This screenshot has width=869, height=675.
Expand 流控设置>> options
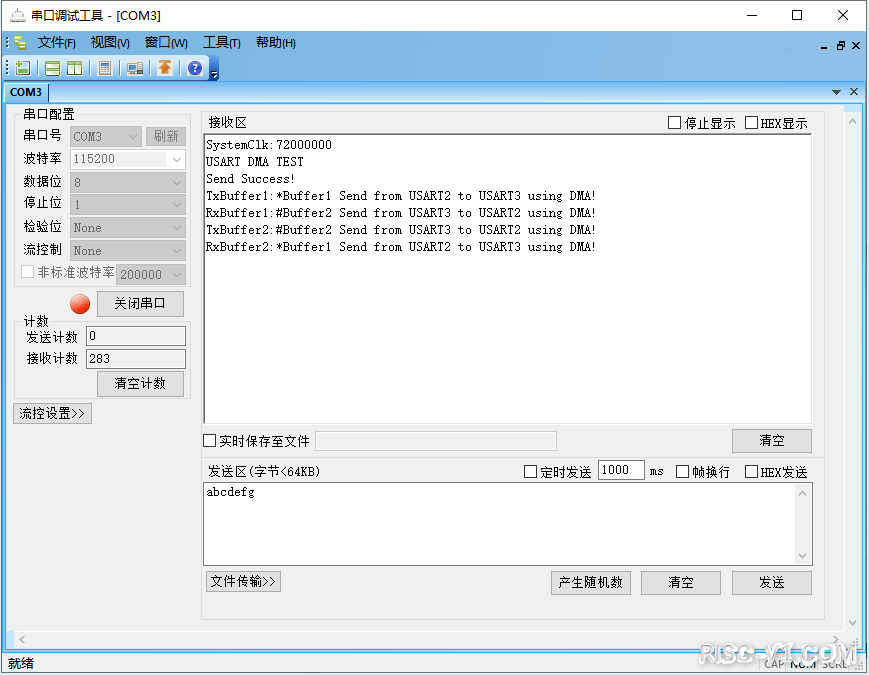(x=52, y=413)
